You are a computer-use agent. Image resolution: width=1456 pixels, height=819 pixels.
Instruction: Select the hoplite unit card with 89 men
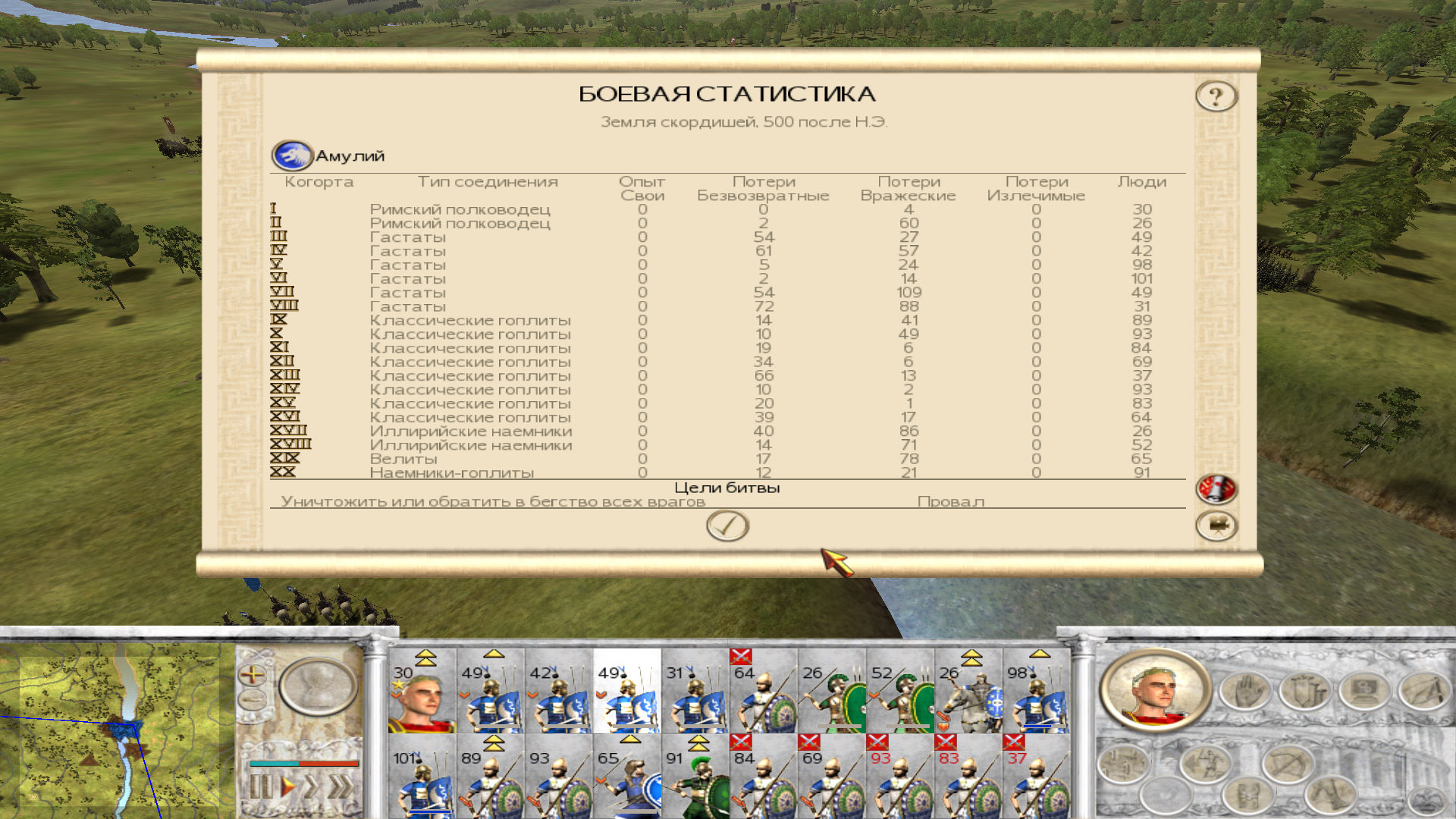point(491,777)
